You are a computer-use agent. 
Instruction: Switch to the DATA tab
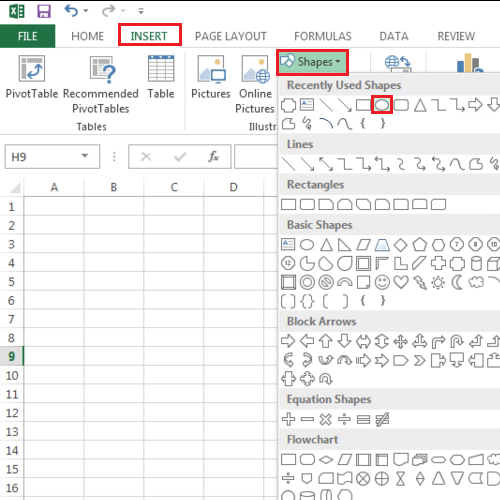[x=394, y=36]
